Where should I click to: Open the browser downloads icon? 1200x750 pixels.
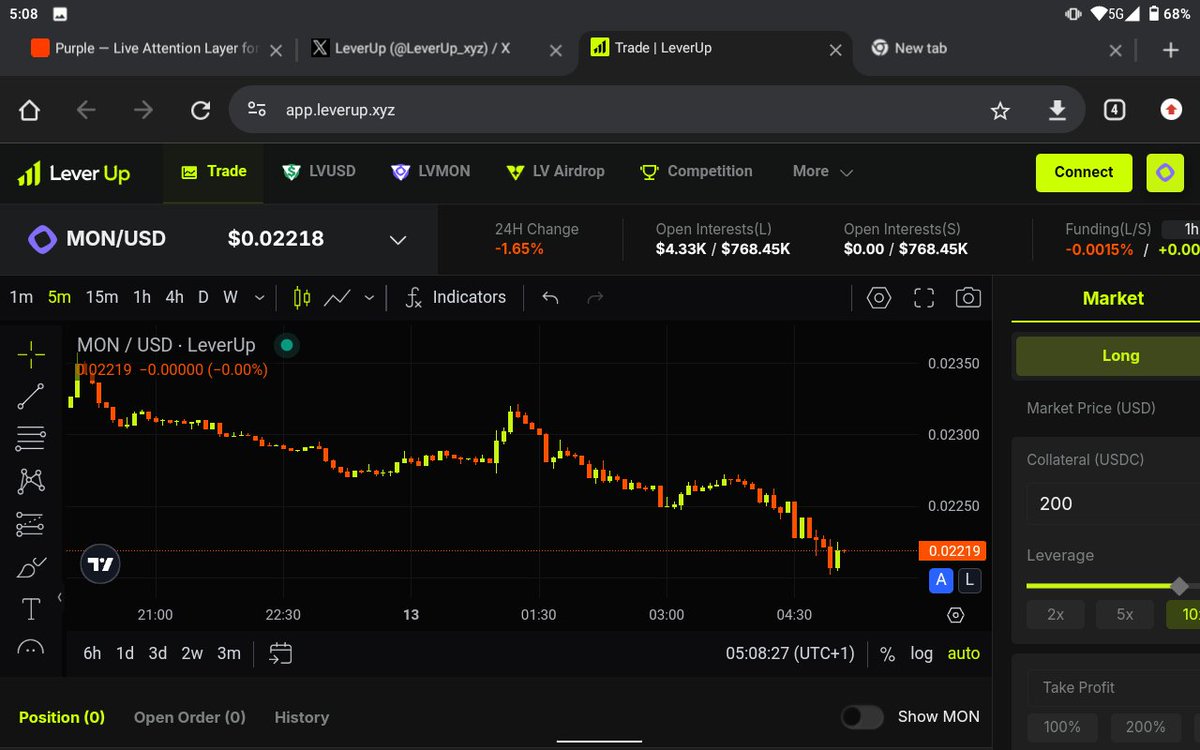coord(1057,110)
